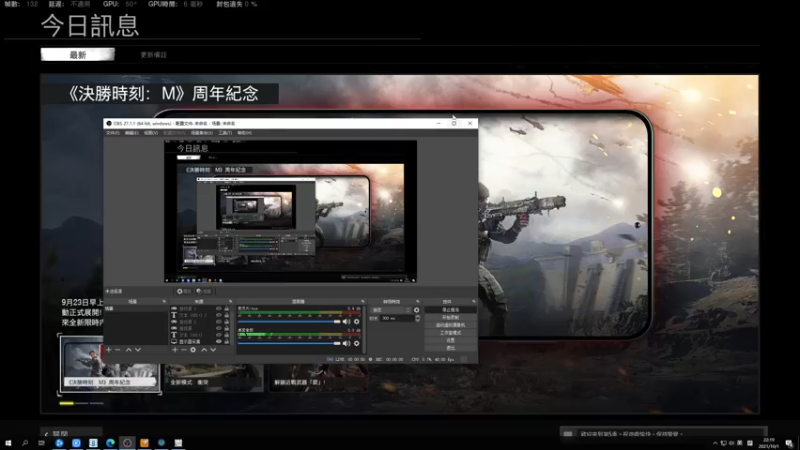
Task: Open notification center in system tray
Action: [x=789, y=443]
